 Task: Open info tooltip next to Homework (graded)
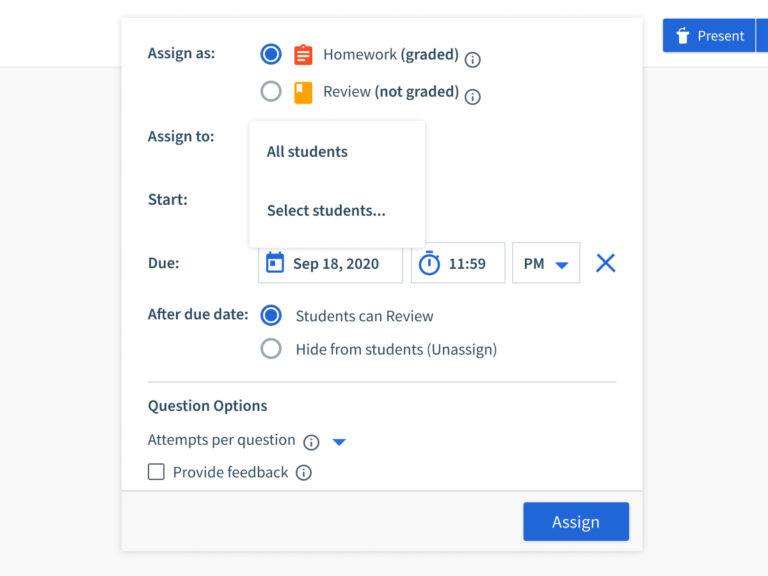[x=473, y=59]
